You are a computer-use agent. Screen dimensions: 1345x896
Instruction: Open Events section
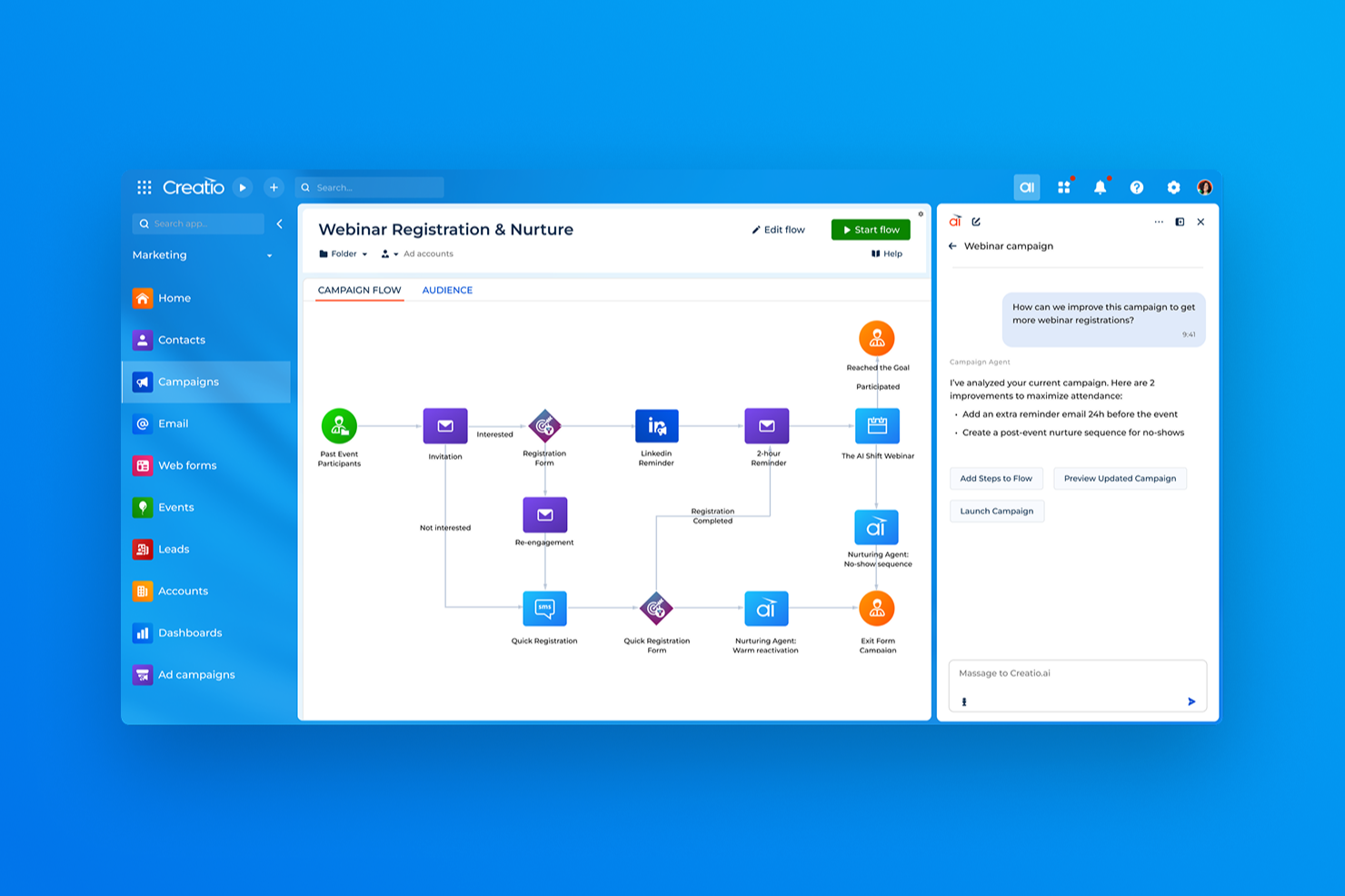pos(206,507)
